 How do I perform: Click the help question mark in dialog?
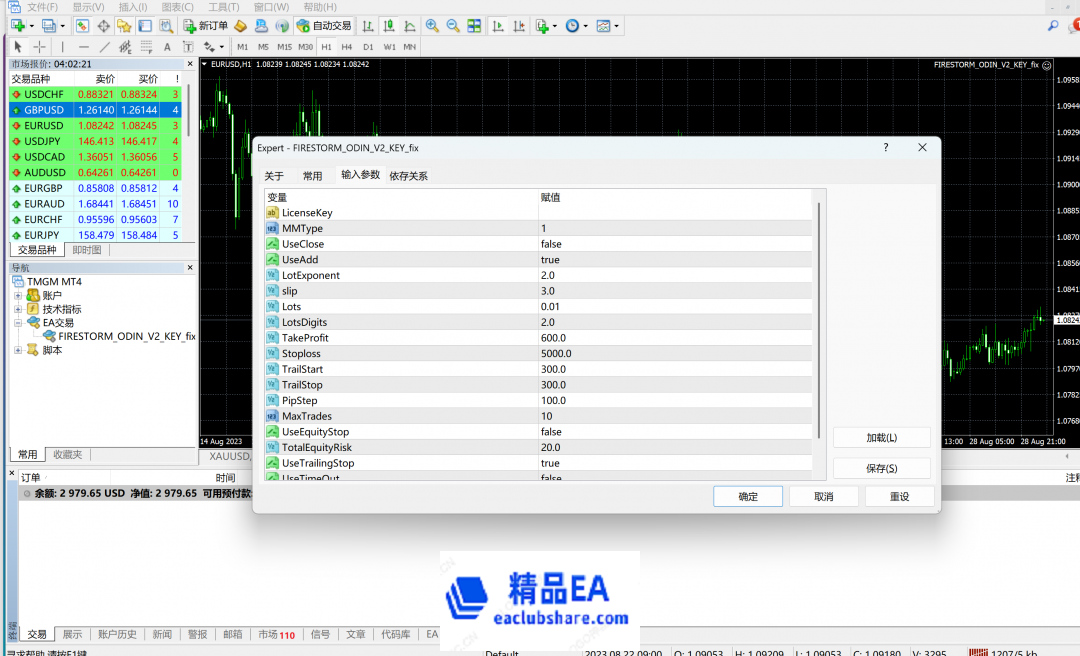tap(885, 147)
